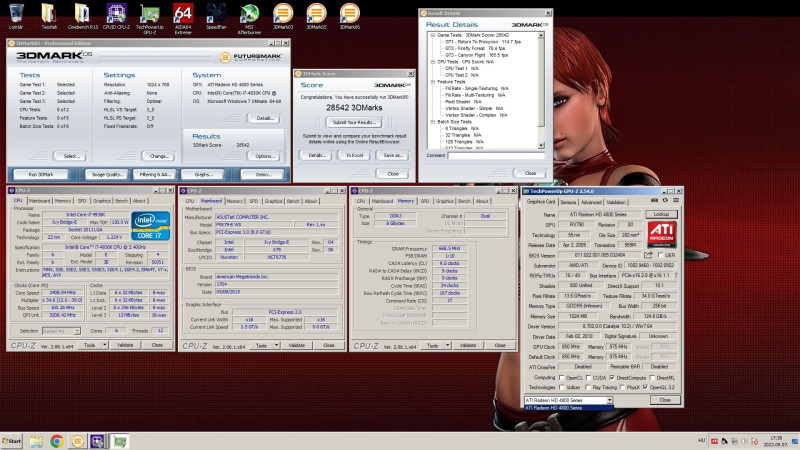Switch to the Advanced tab in GPU-Z

point(591,202)
